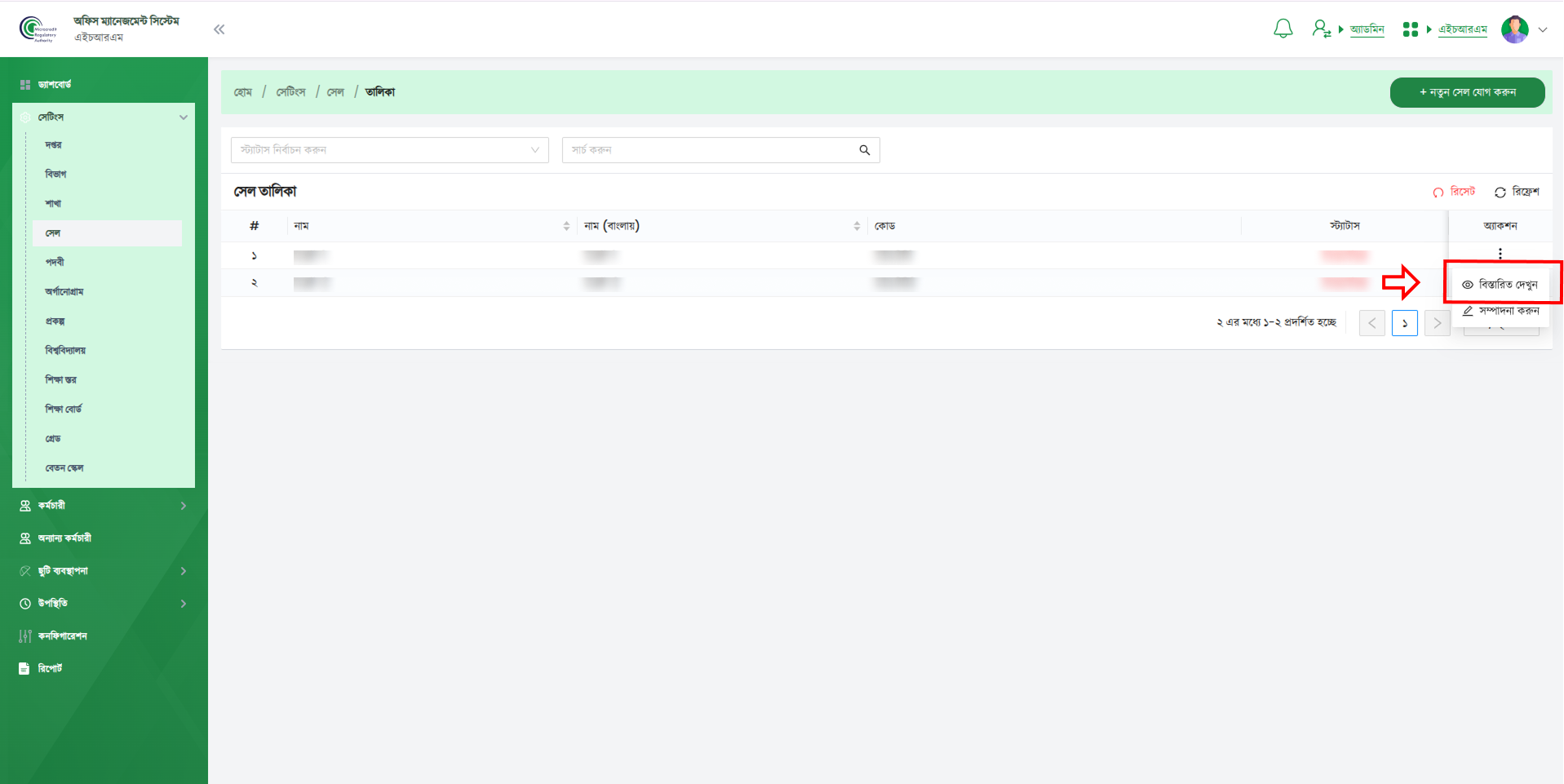
Task: Sort by নাম (বাংলায়) column
Action: click(857, 226)
